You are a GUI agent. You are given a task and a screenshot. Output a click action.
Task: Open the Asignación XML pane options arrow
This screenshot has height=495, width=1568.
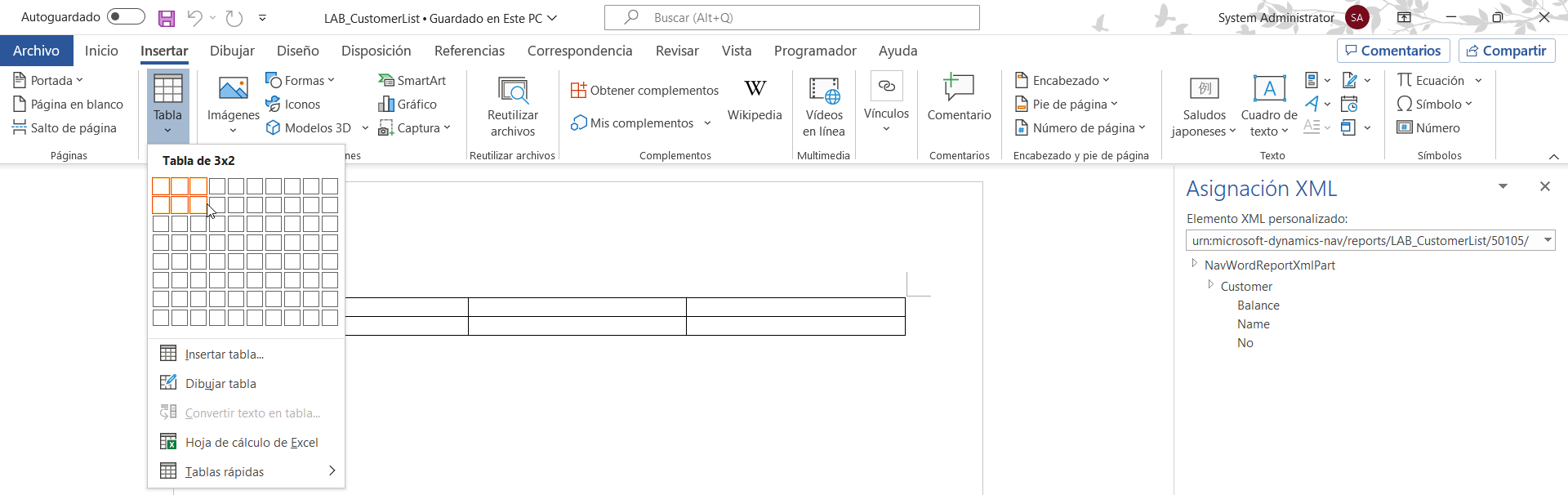[1503, 186]
